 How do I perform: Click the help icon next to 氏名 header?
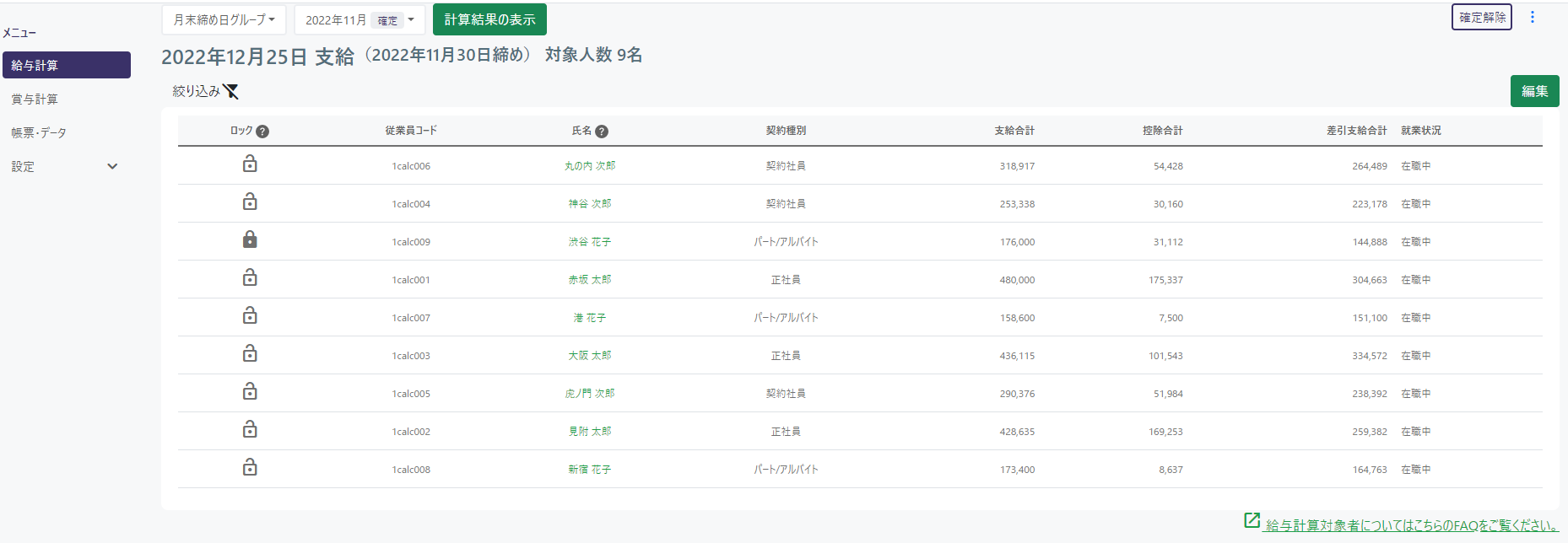coord(602,132)
